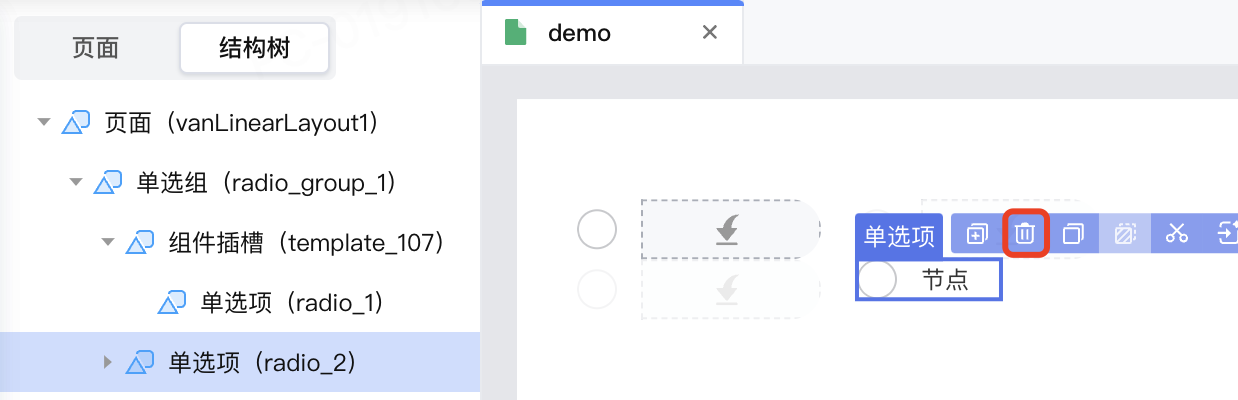Click the green file icon on demo tab

[516, 33]
